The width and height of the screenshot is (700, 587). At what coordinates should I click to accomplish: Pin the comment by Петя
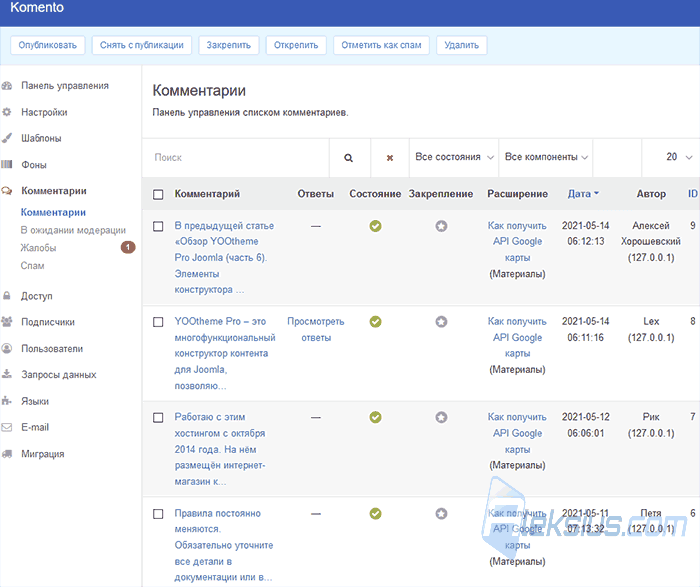442,514
